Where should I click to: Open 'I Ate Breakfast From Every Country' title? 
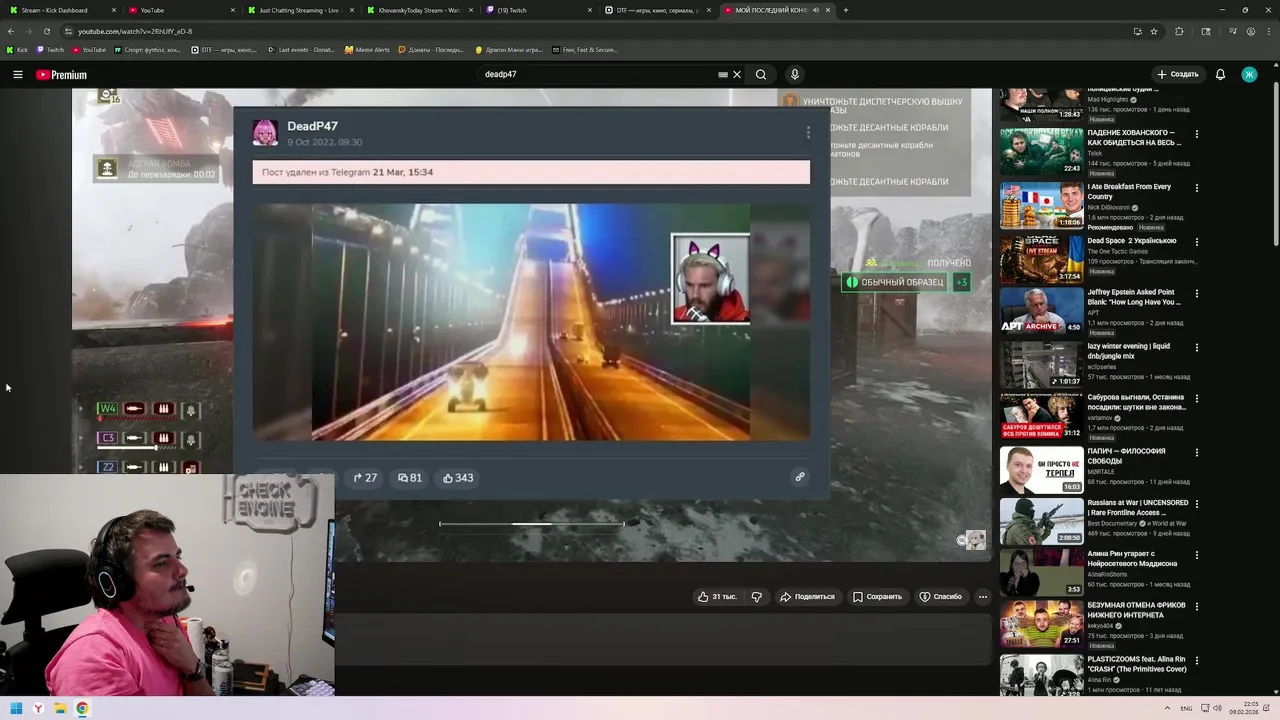tap(1129, 192)
